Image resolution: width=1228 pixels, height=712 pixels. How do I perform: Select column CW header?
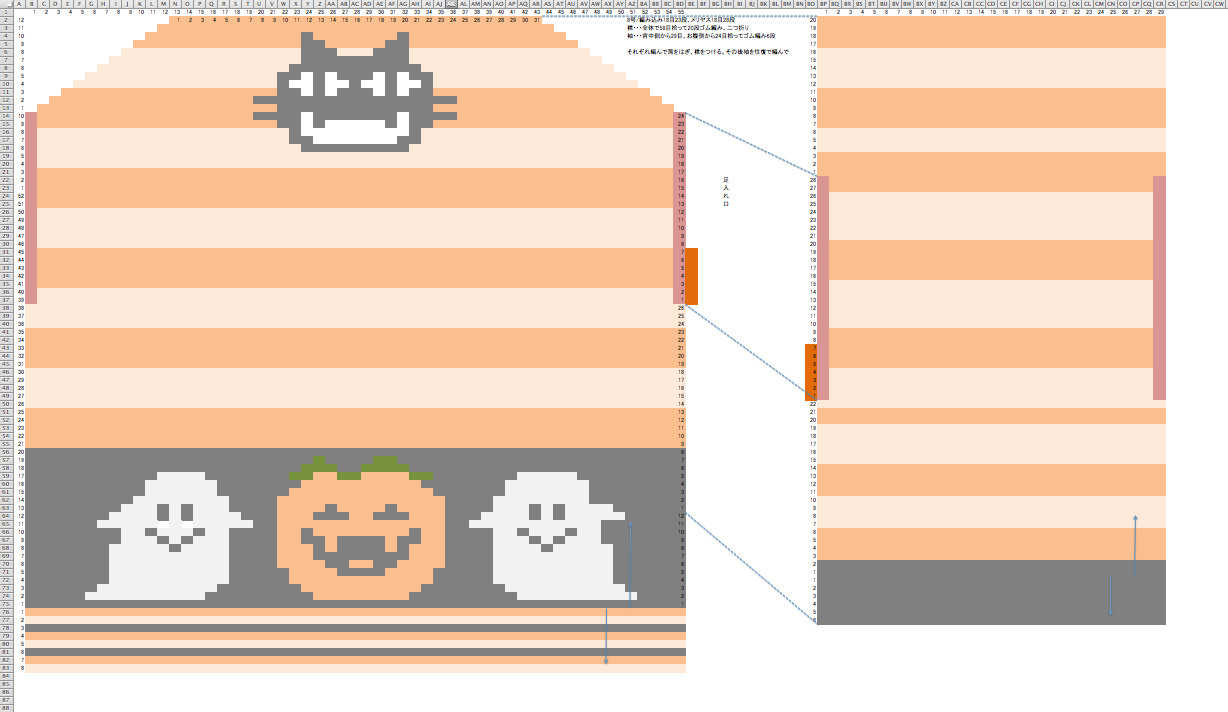pos(1218,4)
